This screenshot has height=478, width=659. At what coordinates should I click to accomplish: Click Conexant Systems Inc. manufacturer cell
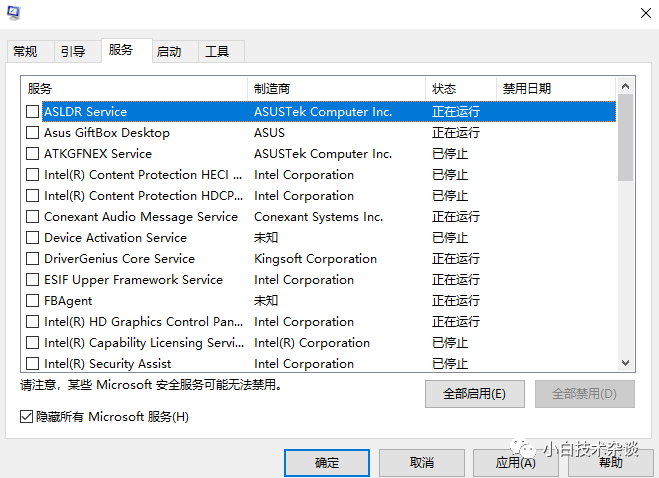318,217
